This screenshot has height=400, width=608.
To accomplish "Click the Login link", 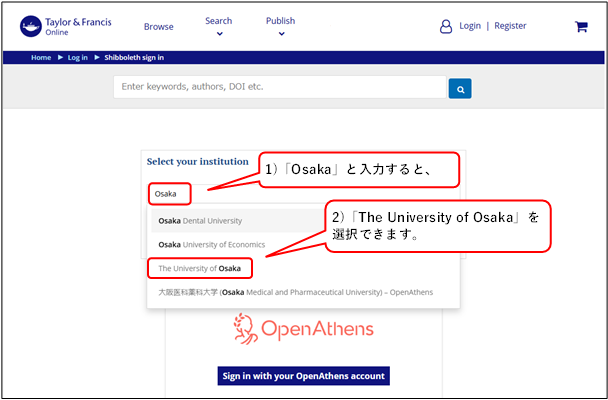I will pyautogui.click(x=470, y=26).
